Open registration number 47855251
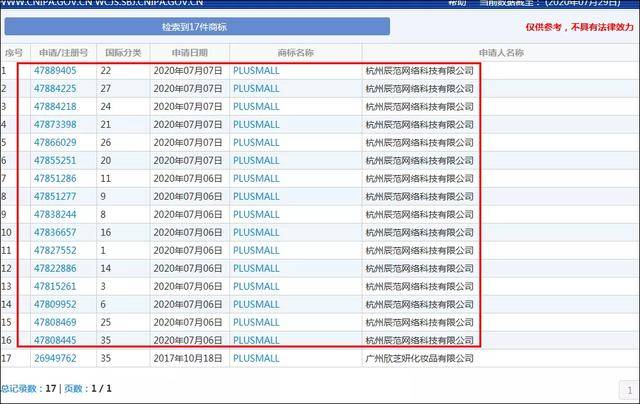 tap(55, 160)
